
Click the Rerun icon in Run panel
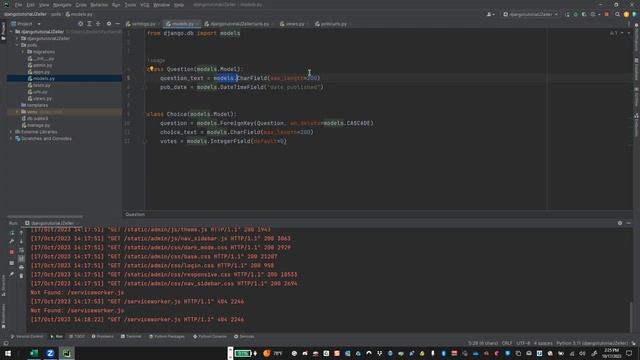(11, 233)
